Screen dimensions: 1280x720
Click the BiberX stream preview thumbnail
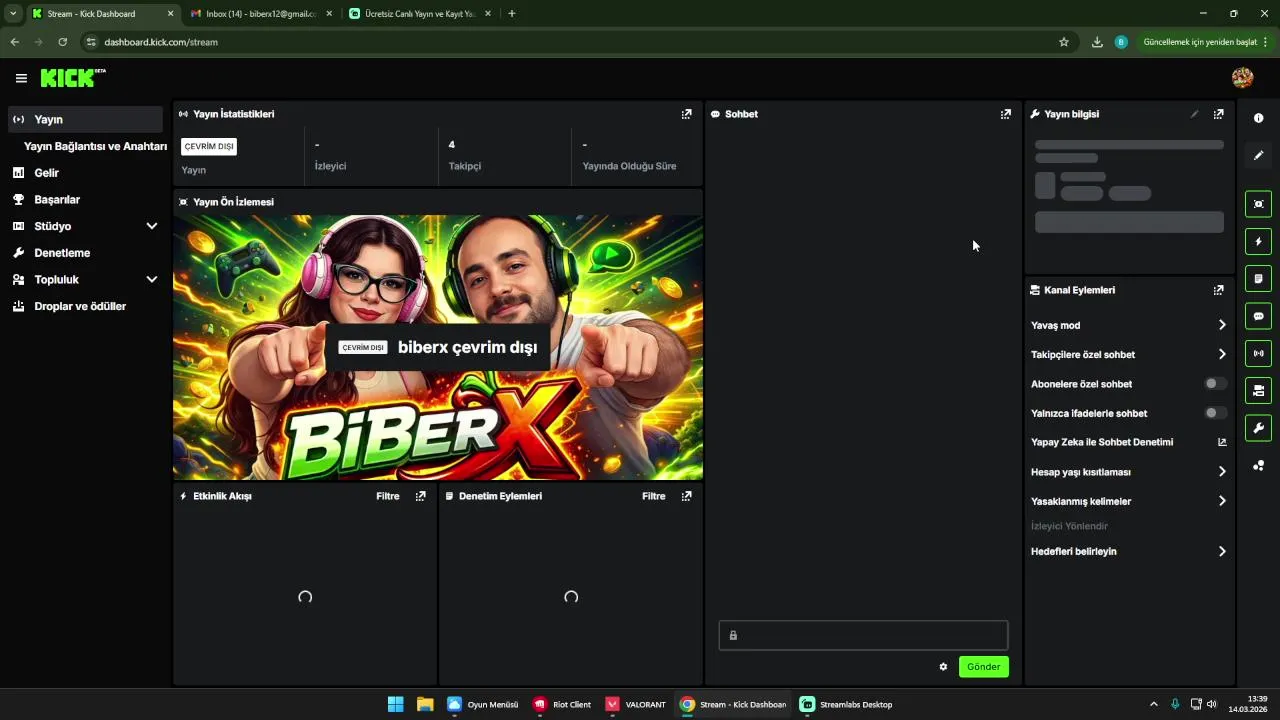[x=438, y=347]
